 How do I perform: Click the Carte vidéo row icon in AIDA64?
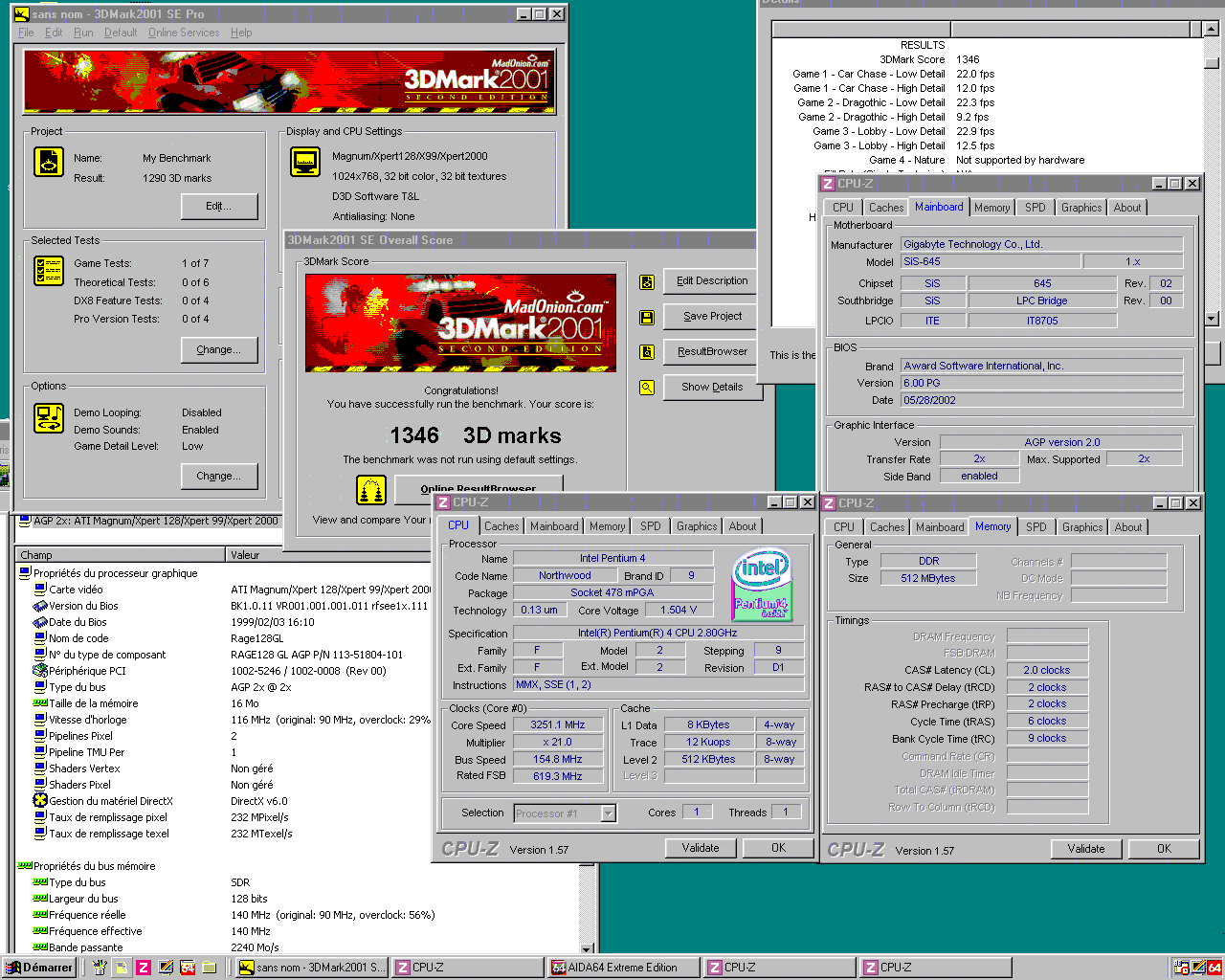(40, 590)
